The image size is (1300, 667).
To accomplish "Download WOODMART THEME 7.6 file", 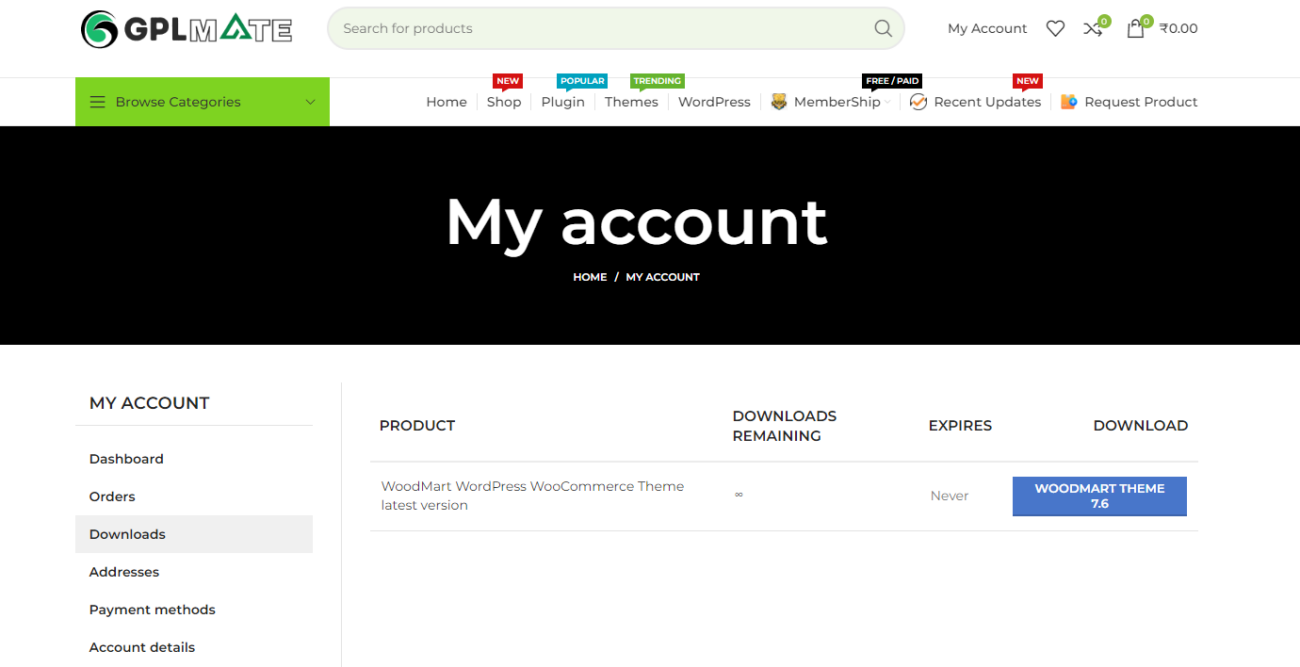I will (1099, 496).
